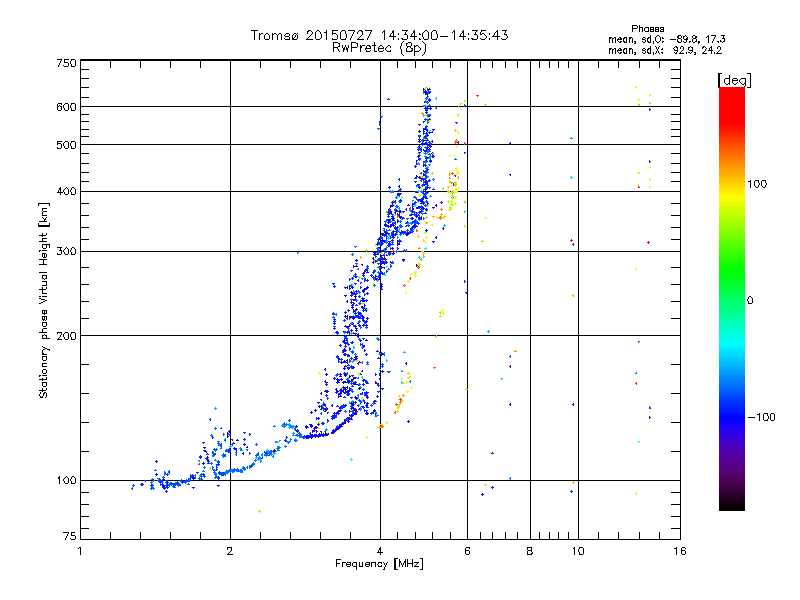Screen dimensions: 800x600
Task: Click the rainbow phase colorbar
Action: click(x=732, y=299)
